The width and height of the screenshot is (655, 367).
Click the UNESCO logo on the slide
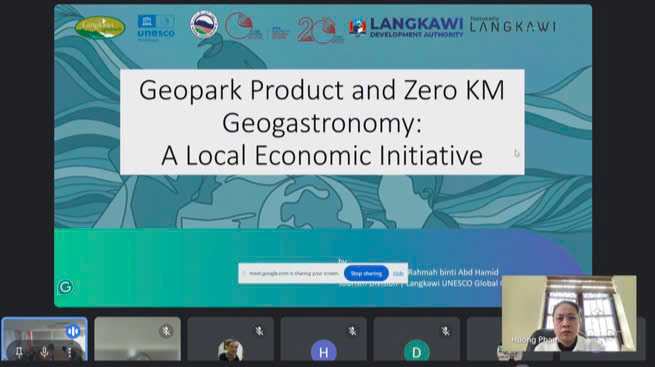156,28
